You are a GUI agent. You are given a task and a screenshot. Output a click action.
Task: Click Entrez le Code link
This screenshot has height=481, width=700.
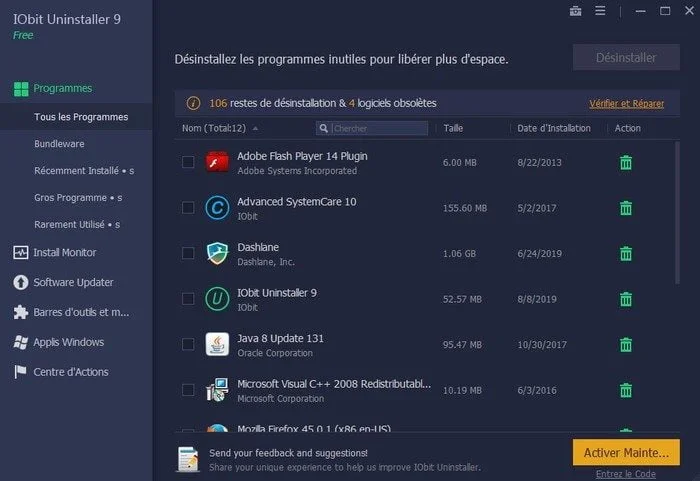625,474
